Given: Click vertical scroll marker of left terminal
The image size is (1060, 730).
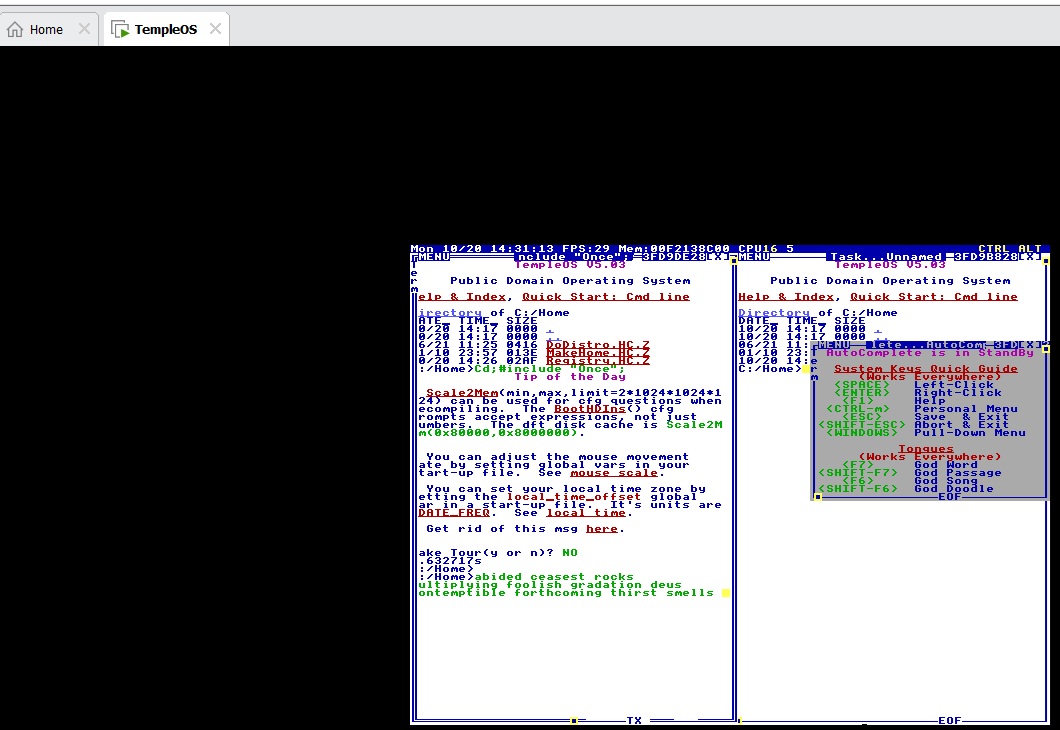Looking at the screenshot, I should pos(733,261).
